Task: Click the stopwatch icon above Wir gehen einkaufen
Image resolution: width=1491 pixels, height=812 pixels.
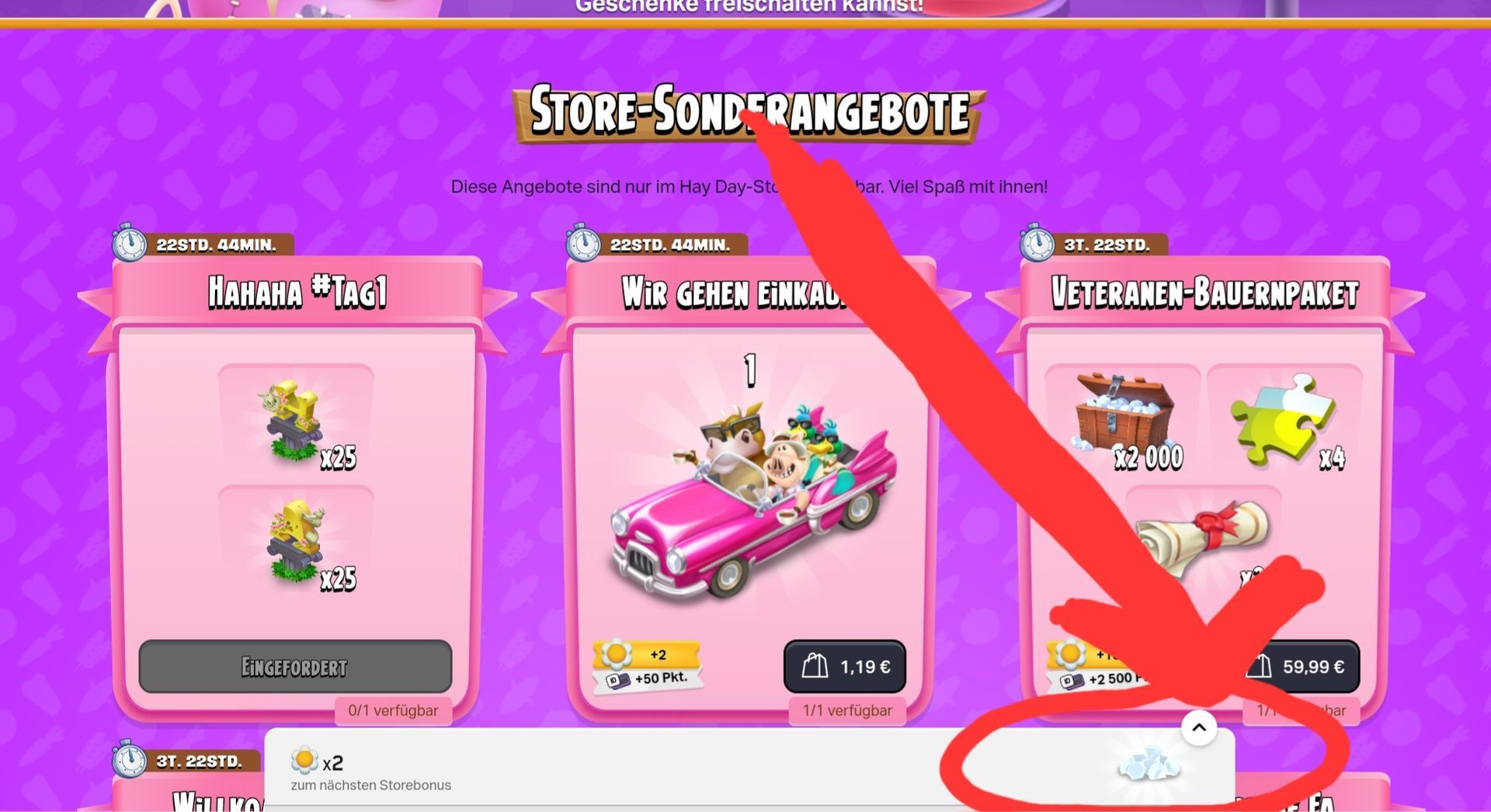Action: click(x=582, y=243)
